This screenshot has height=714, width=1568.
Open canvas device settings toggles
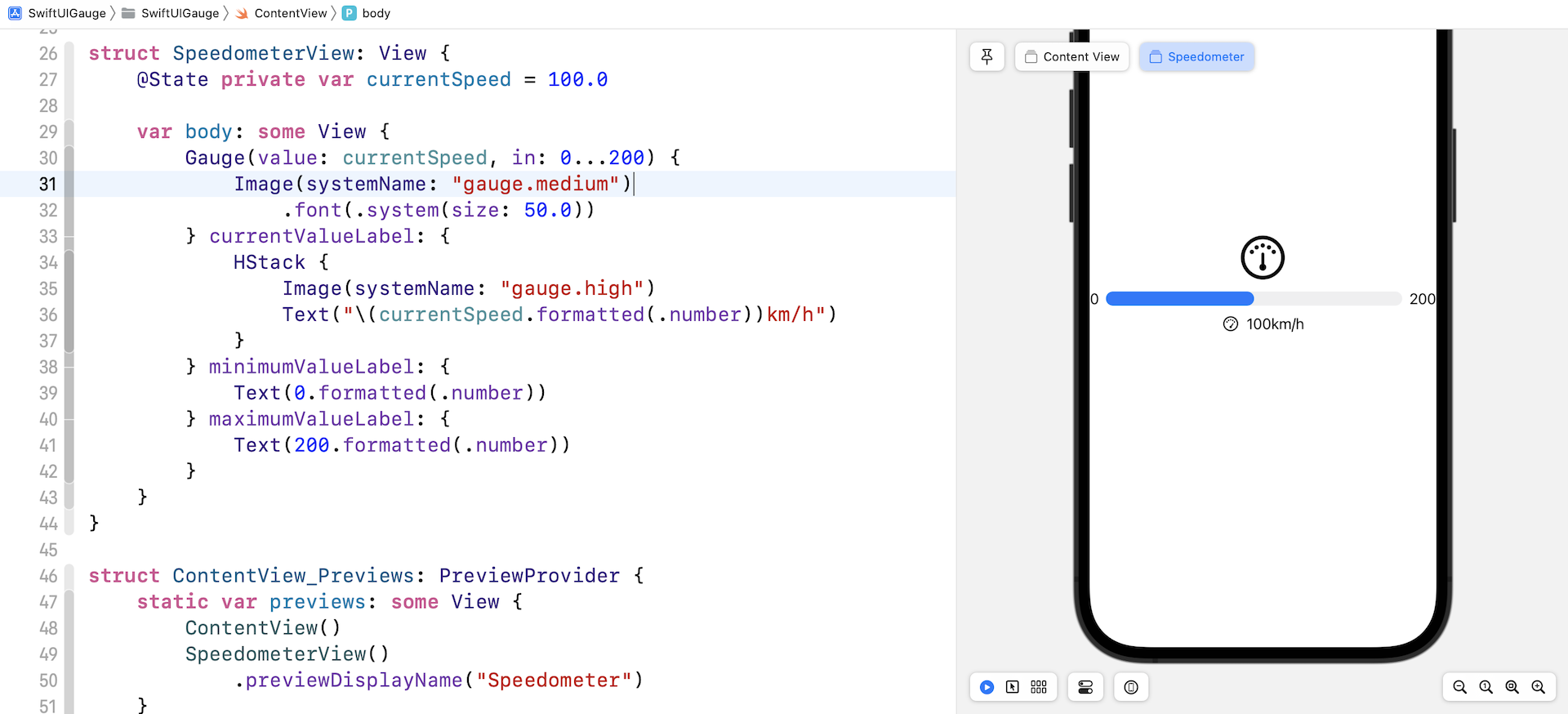(x=1085, y=687)
